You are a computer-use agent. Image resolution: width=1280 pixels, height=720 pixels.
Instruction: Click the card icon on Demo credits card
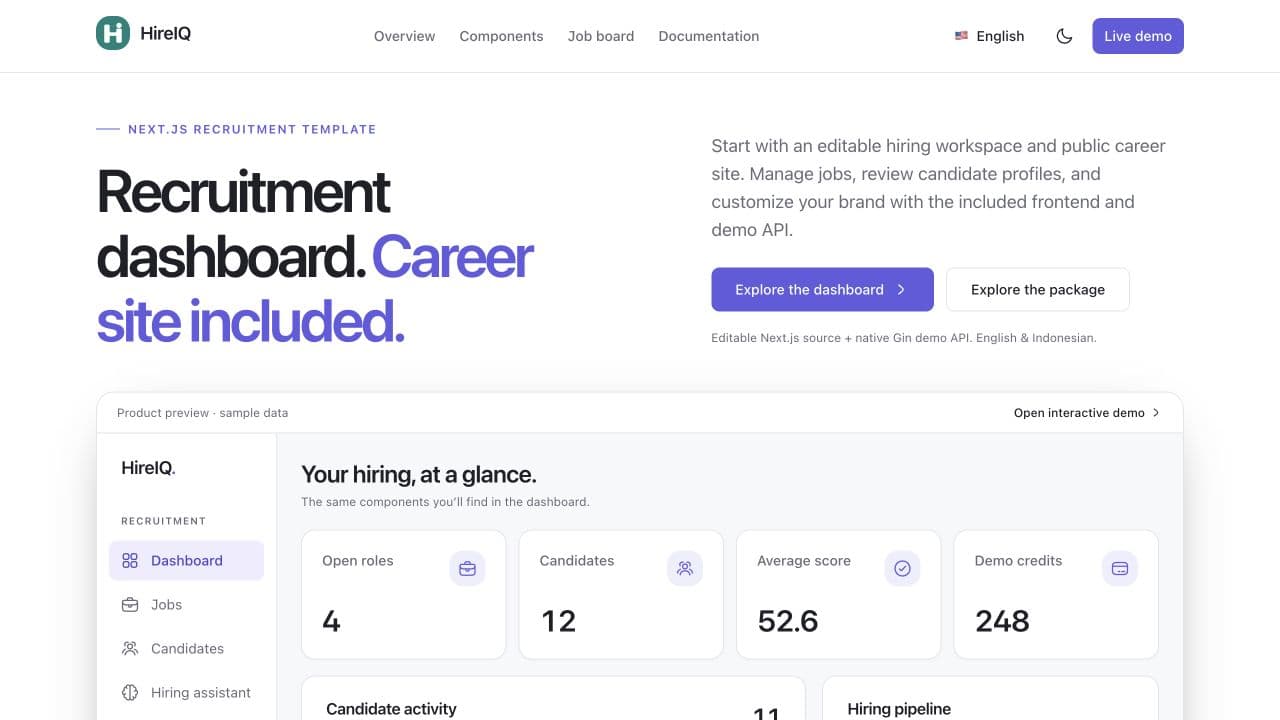1120,568
